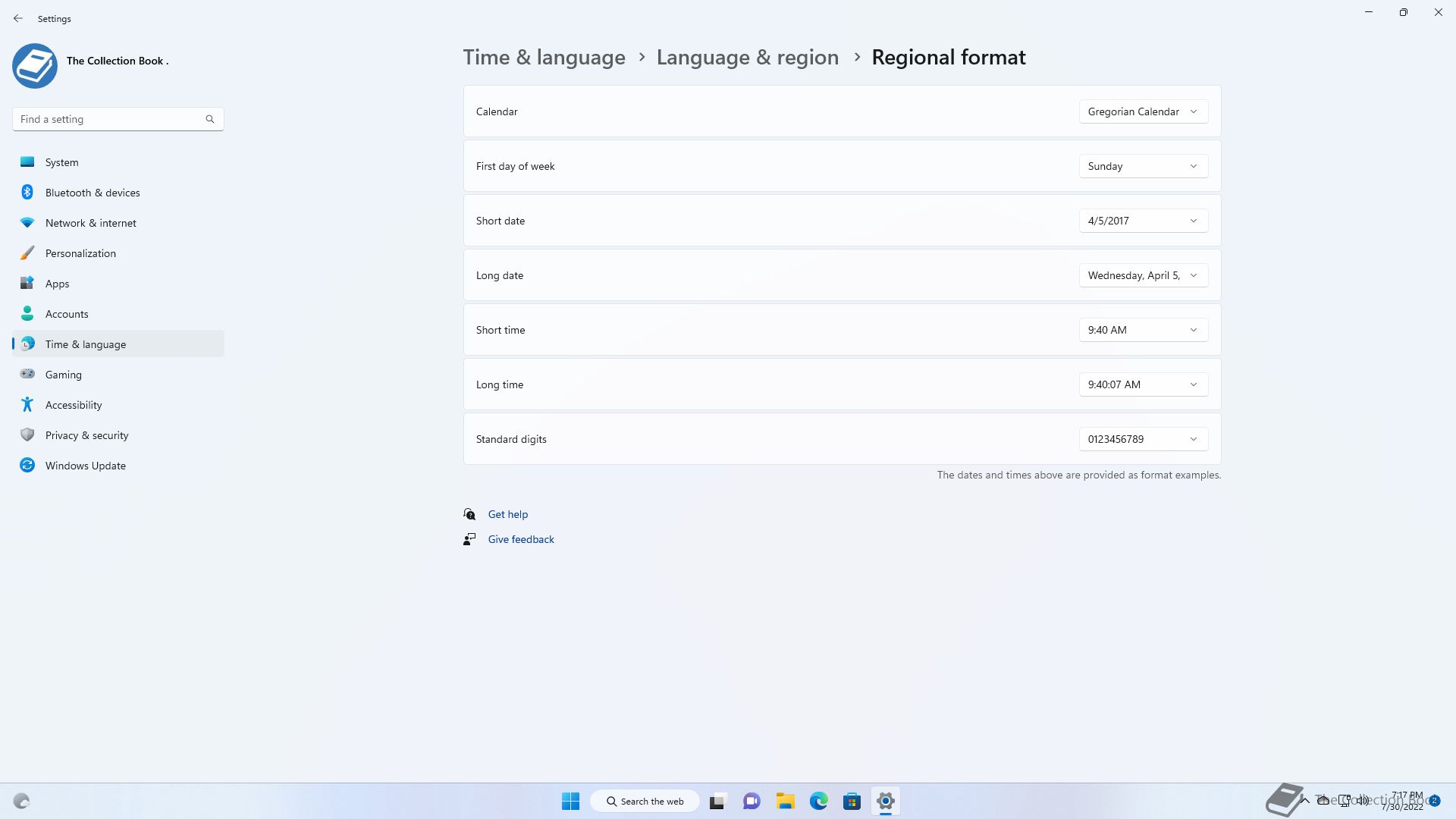Click the search magnifier in Find a setting
This screenshot has height=819, width=1456.
(x=210, y=119)
